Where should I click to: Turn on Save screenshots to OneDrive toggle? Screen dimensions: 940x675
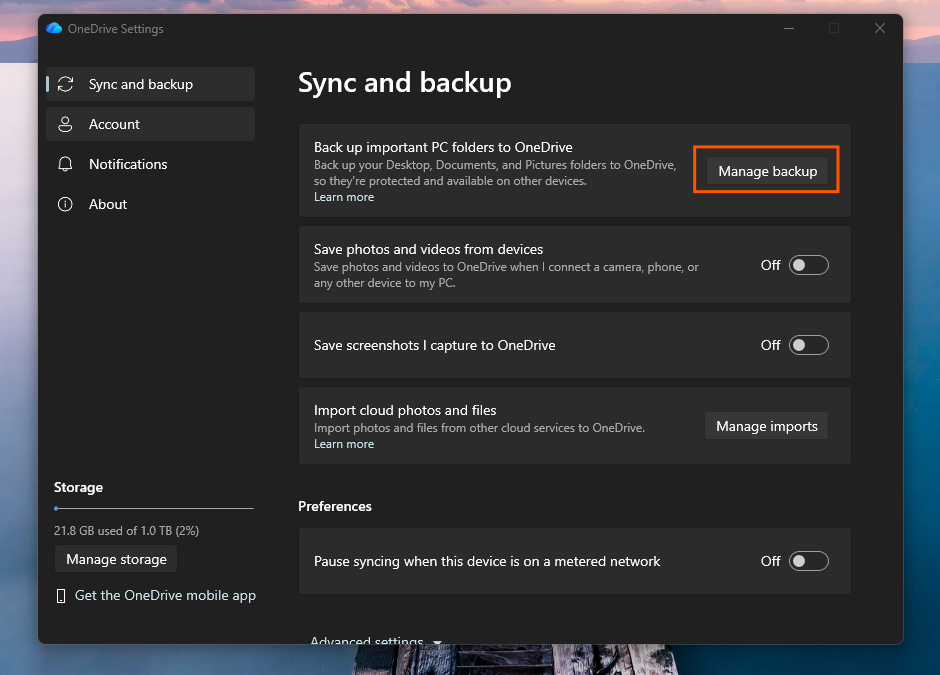[808, 345]
